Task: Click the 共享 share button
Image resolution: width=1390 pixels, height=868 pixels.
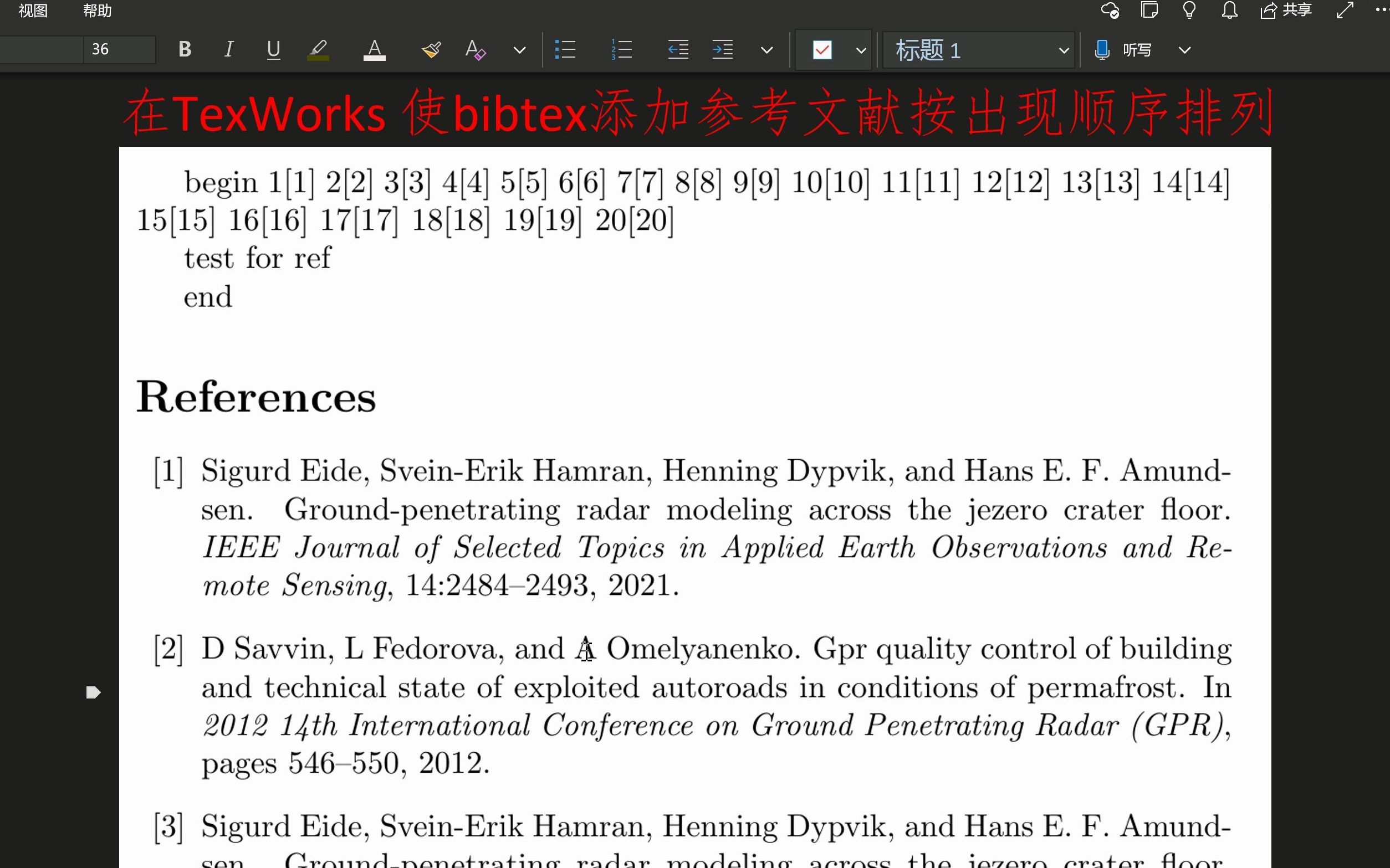Action: 1286,11
